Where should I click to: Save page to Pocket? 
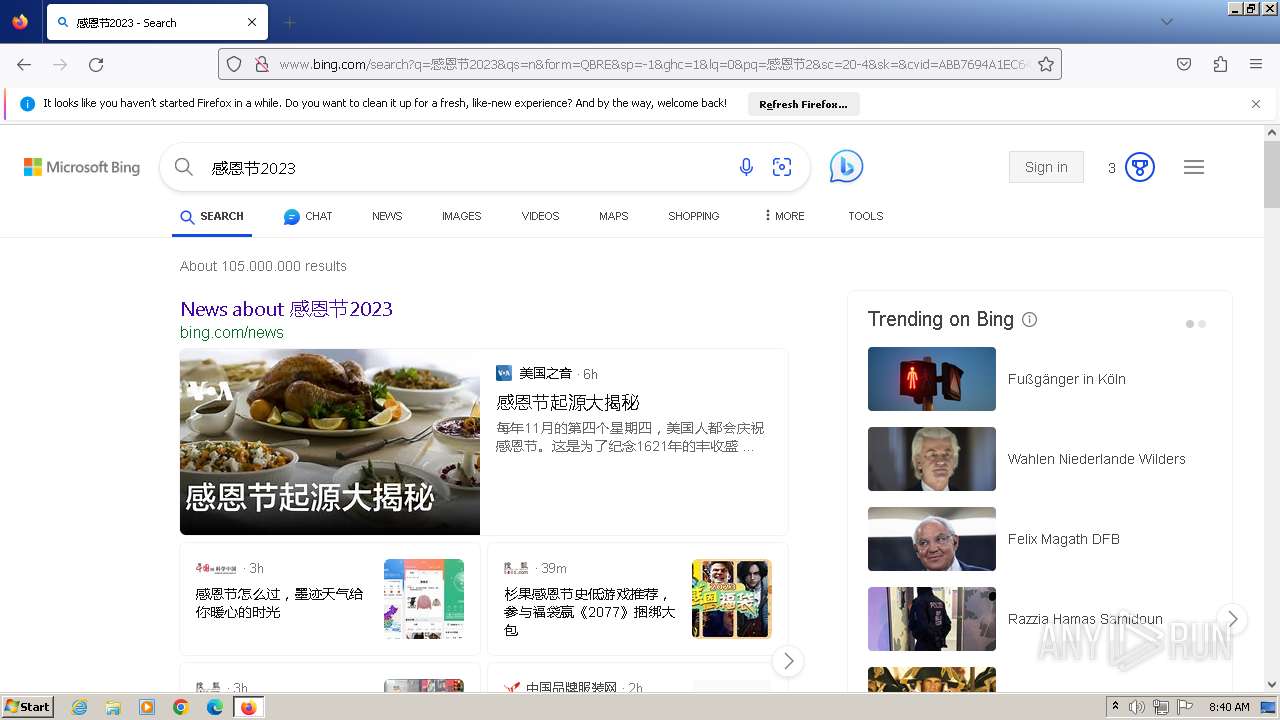point(1184,64)
